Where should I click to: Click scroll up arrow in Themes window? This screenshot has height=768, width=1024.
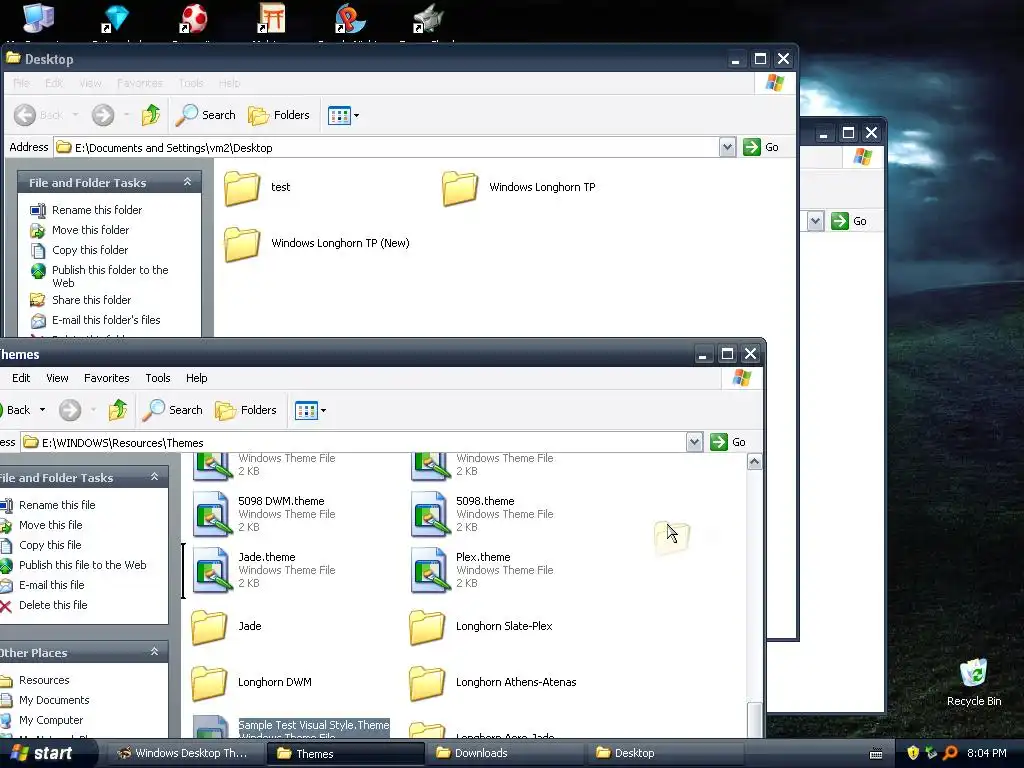point(754,462)
